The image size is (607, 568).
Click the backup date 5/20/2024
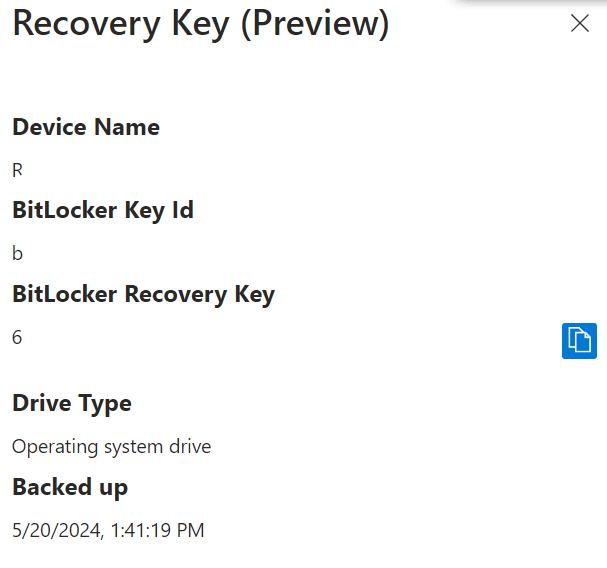click(58, 530)
